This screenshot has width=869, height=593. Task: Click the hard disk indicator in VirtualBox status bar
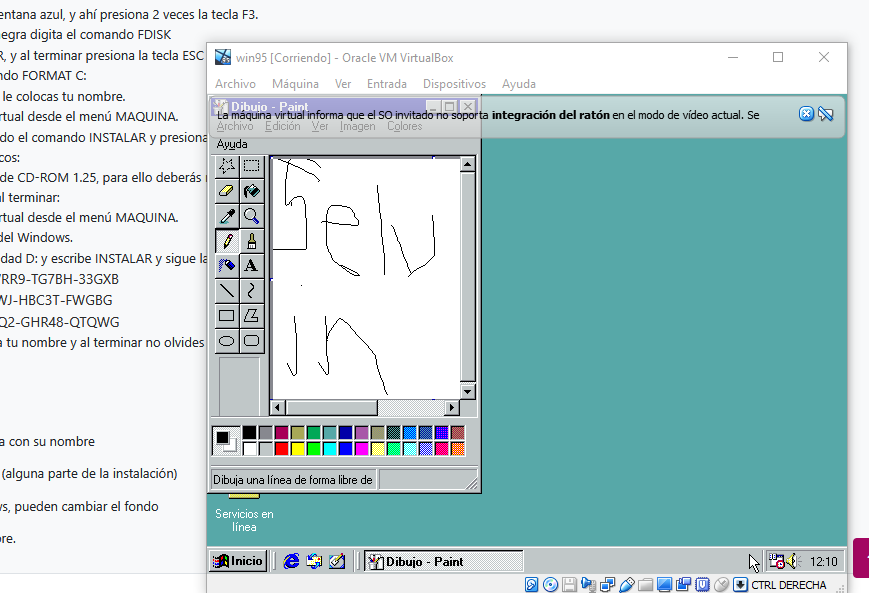tap(531, 585)
